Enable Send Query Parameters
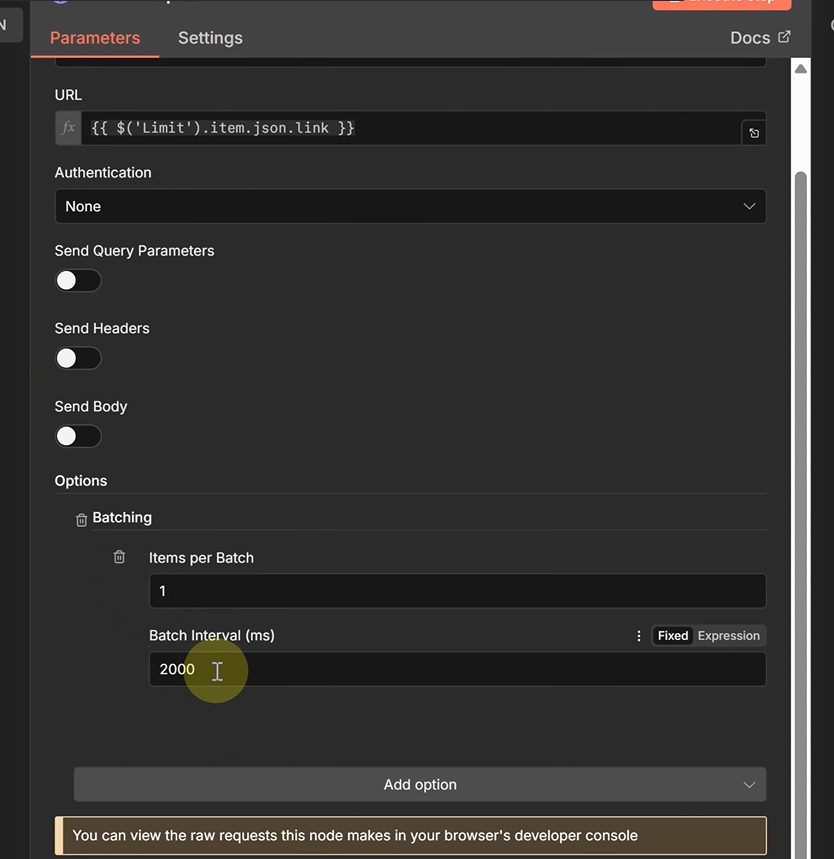The image size is (834, 859). pyautogui.click(x=78, y=281)
